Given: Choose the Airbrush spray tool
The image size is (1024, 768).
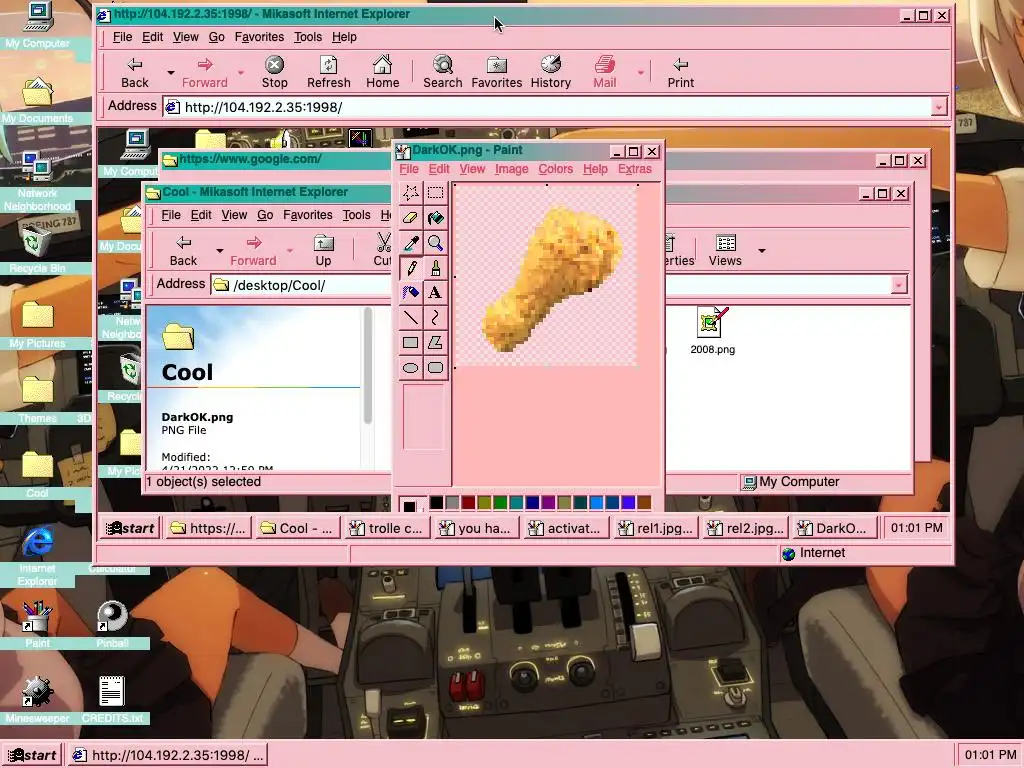Looking at the screenshot, I should click(x=411, y=293).
